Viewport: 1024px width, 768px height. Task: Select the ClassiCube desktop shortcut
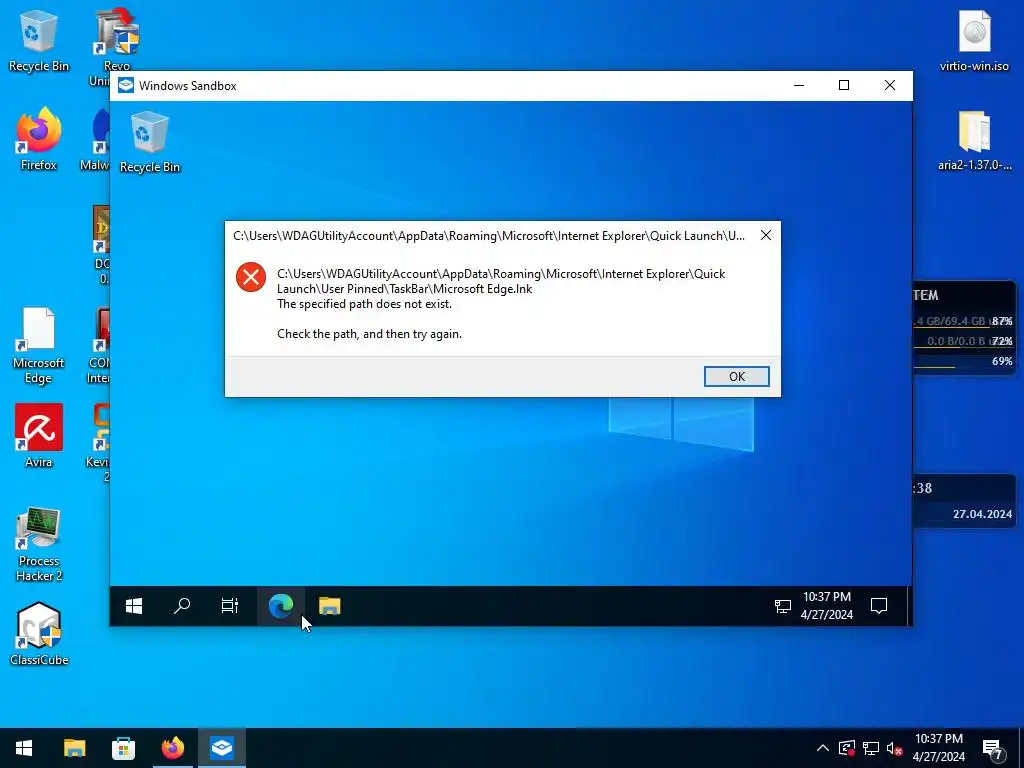tap(39, 633)
